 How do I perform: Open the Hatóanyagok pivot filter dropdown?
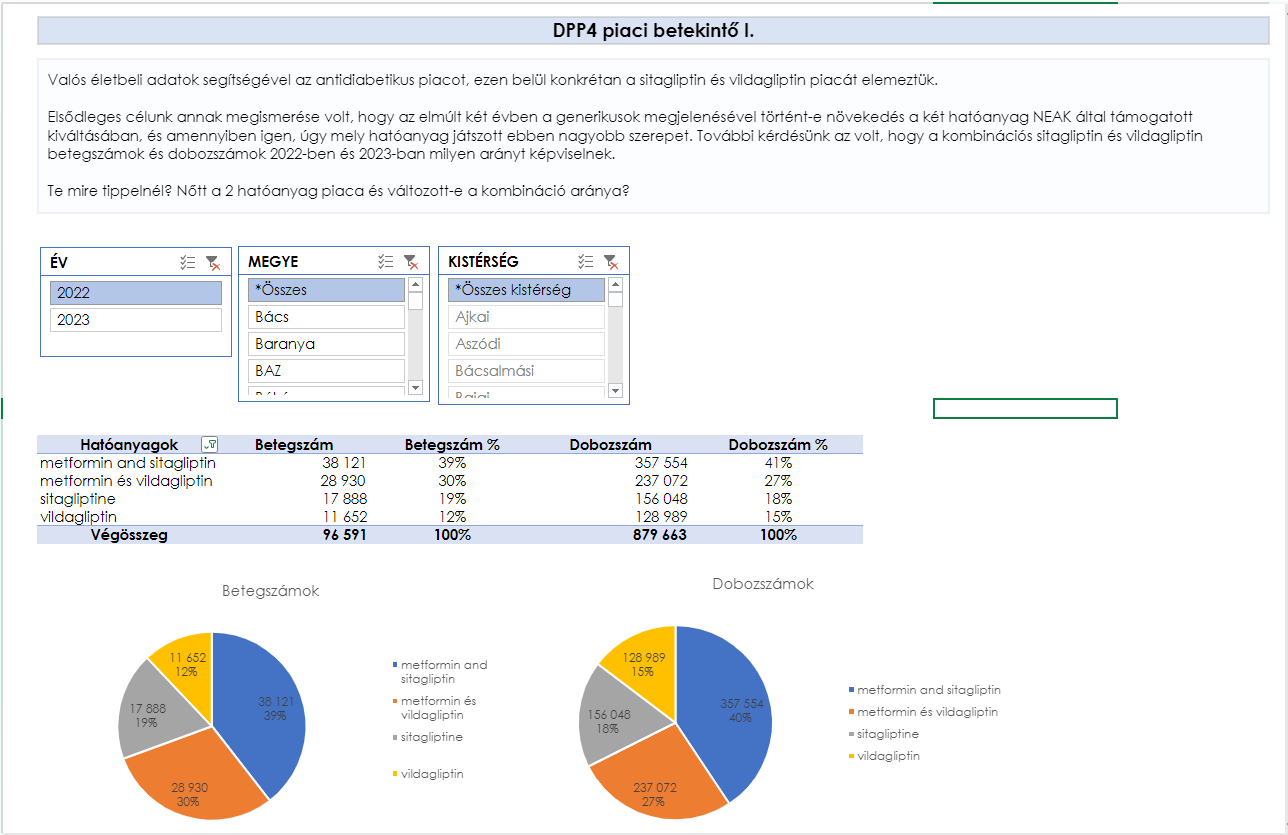coord(209,445)
